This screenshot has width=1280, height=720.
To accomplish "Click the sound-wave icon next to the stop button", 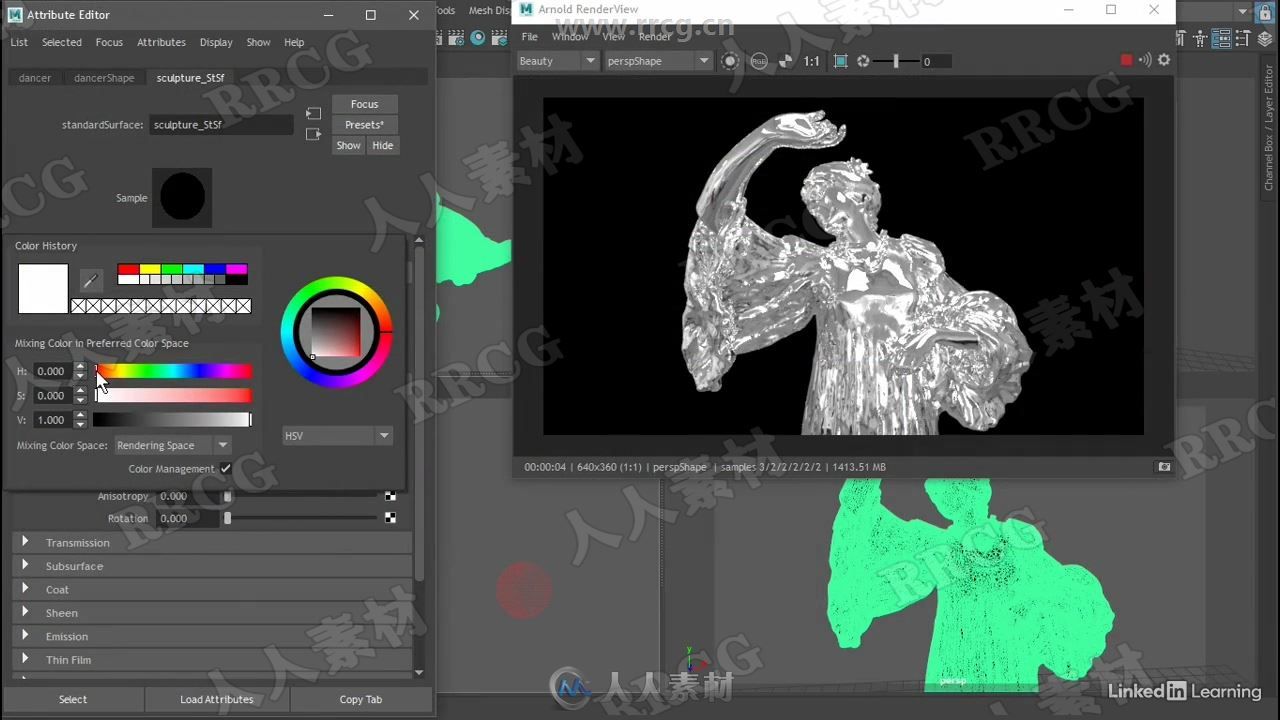I will 1145,60.
